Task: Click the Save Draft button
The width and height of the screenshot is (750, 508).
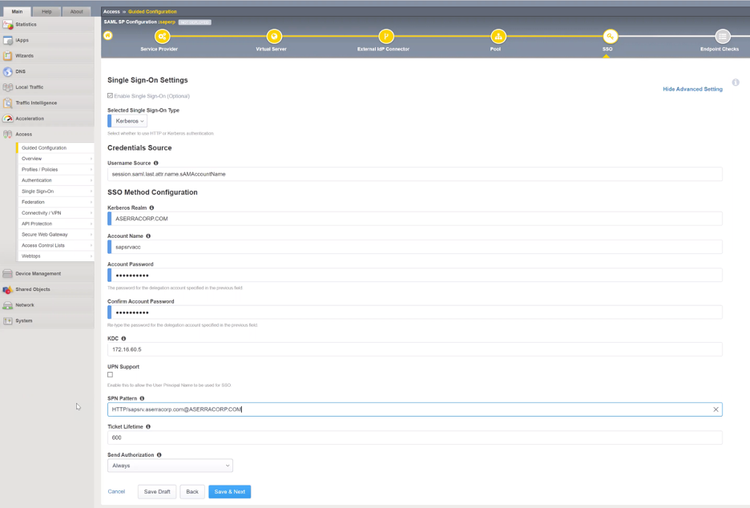Action: tap(157, 492)
